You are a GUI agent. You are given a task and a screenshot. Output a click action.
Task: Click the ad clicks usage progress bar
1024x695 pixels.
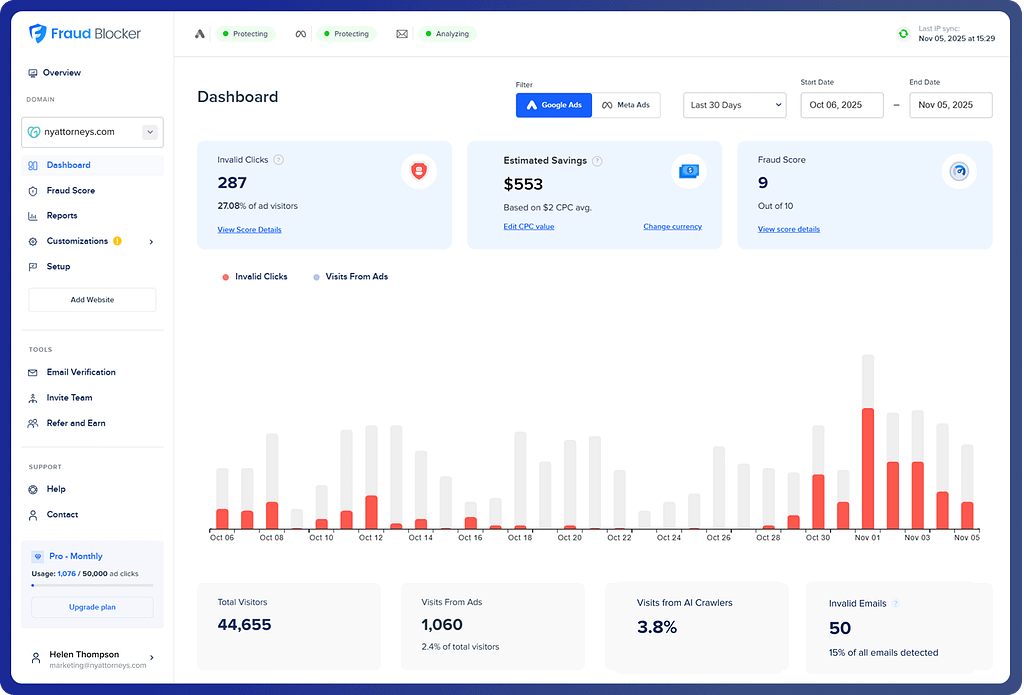[x=92, y=585]
